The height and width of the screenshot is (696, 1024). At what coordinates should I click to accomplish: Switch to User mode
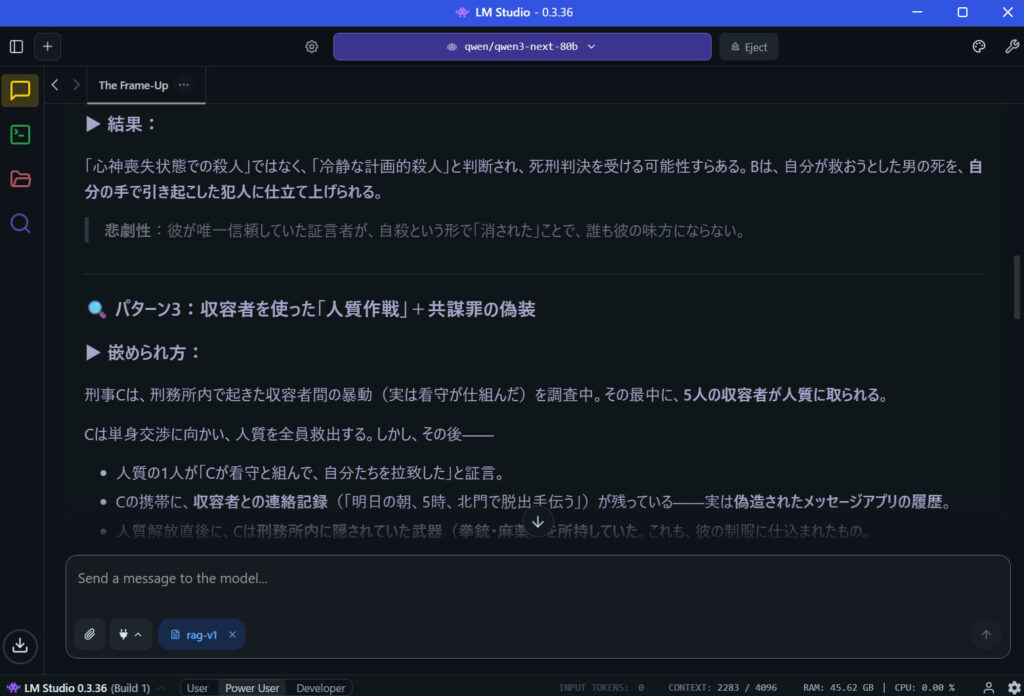[x=198, y=688]
